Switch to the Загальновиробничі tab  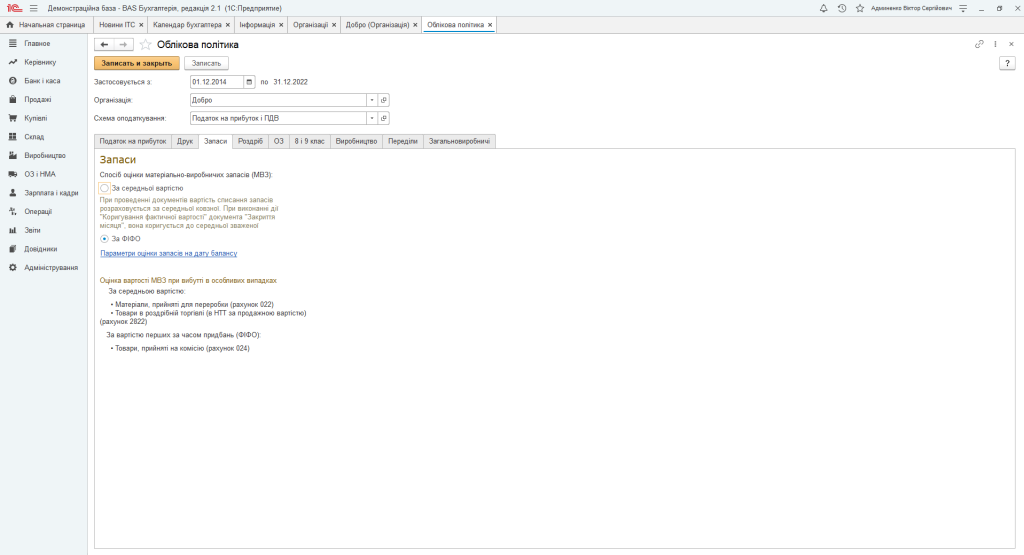point(459,141)
